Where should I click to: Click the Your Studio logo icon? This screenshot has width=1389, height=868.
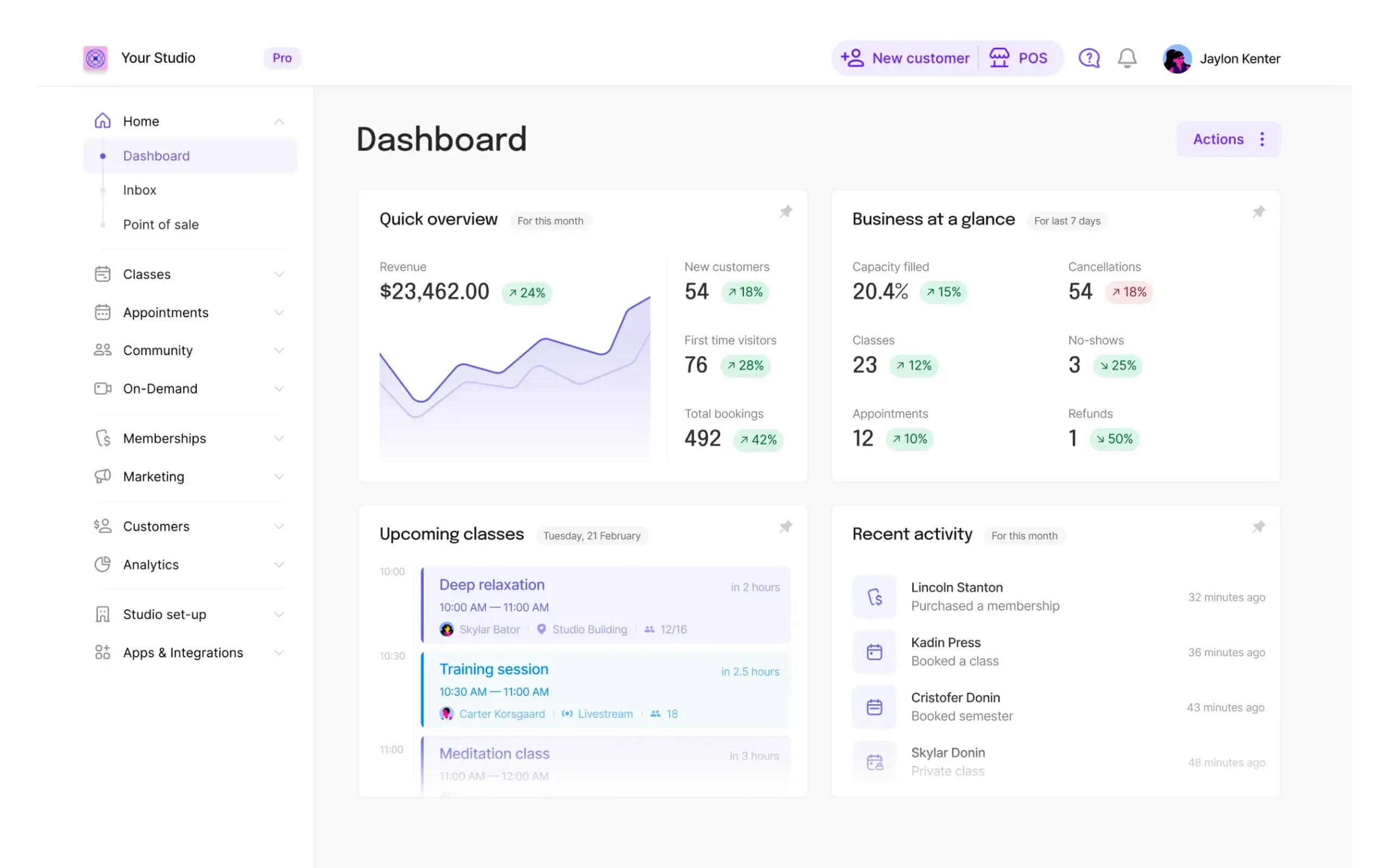(95, 58)
